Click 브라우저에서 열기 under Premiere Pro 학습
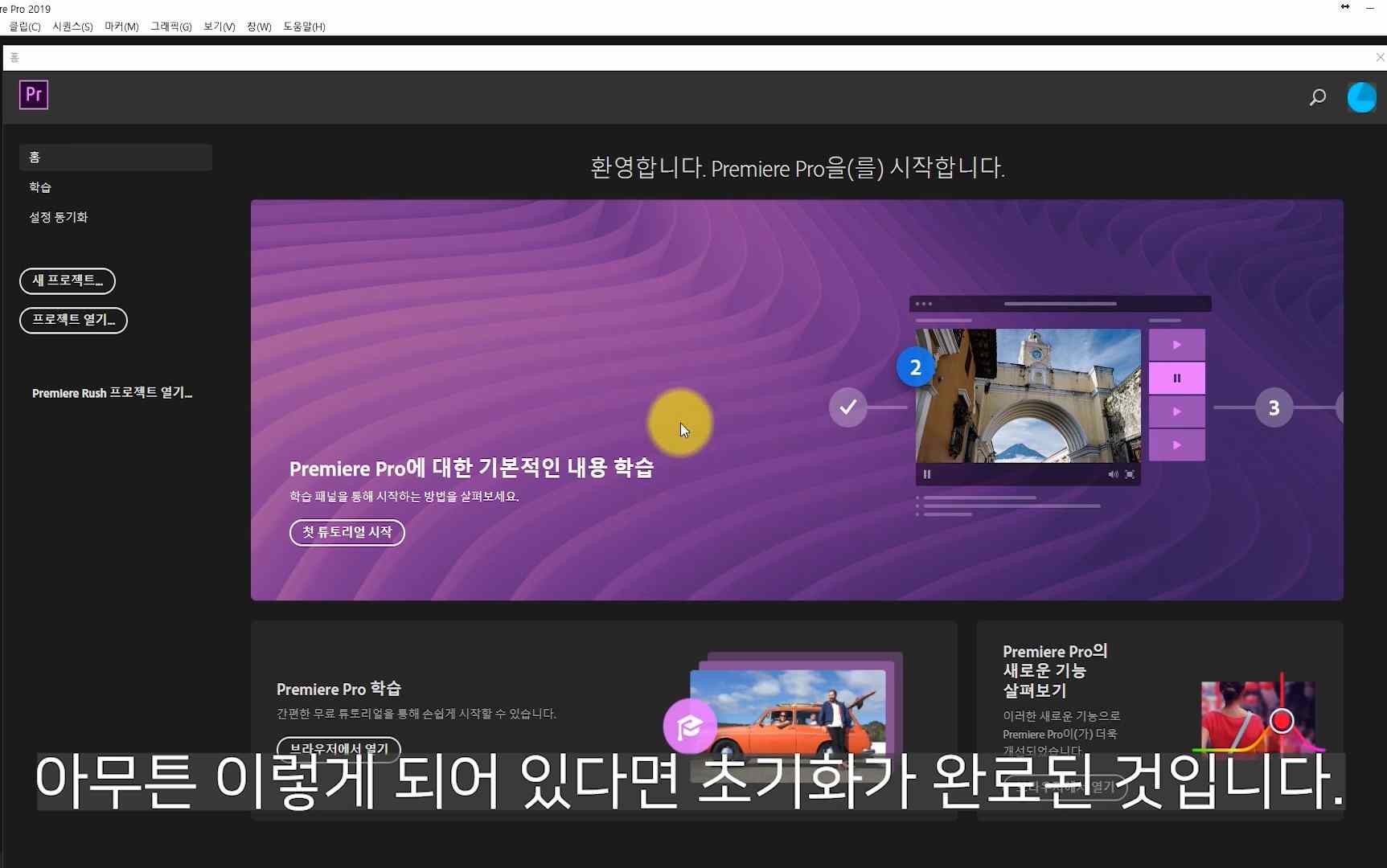 [339, 748]
